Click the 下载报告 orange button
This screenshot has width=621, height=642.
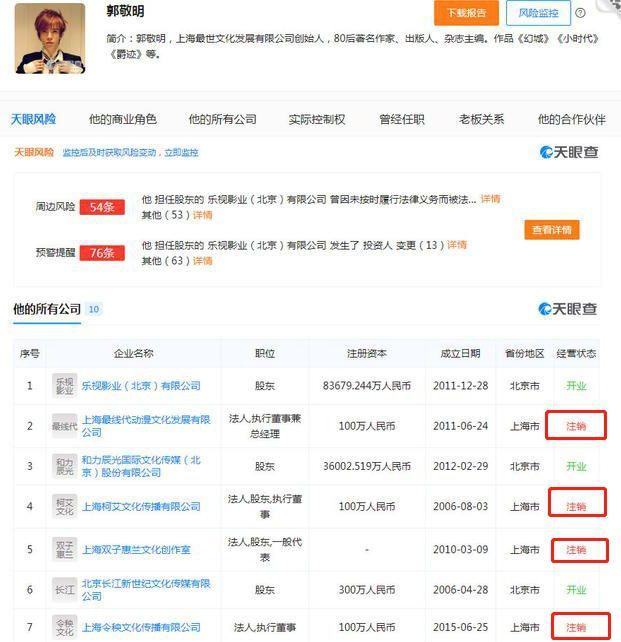(466, 13)
